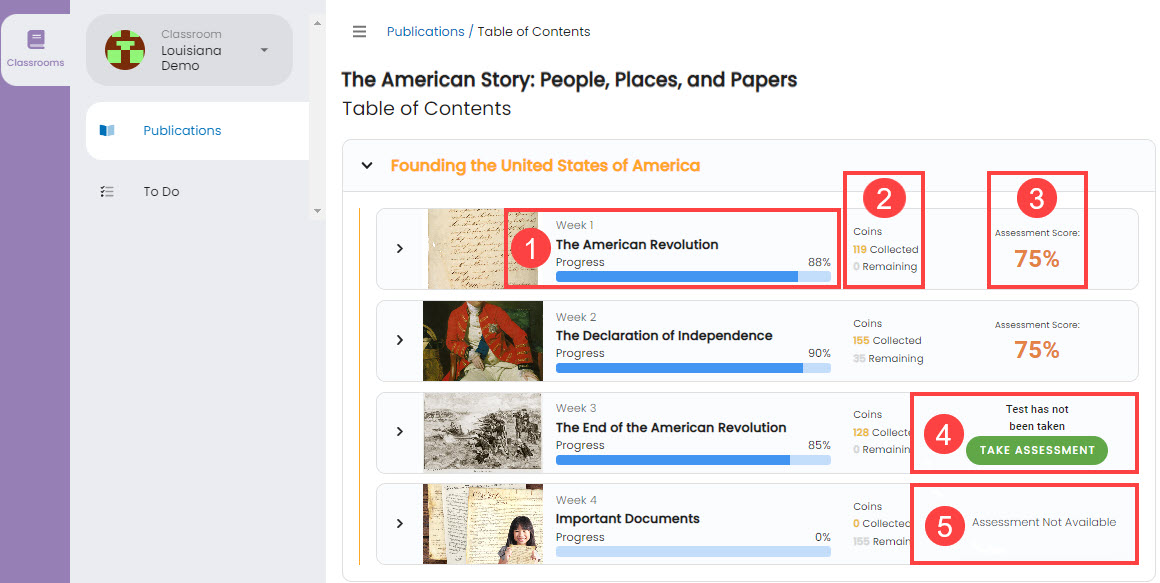Click the Week 2 progress bar

692,367
